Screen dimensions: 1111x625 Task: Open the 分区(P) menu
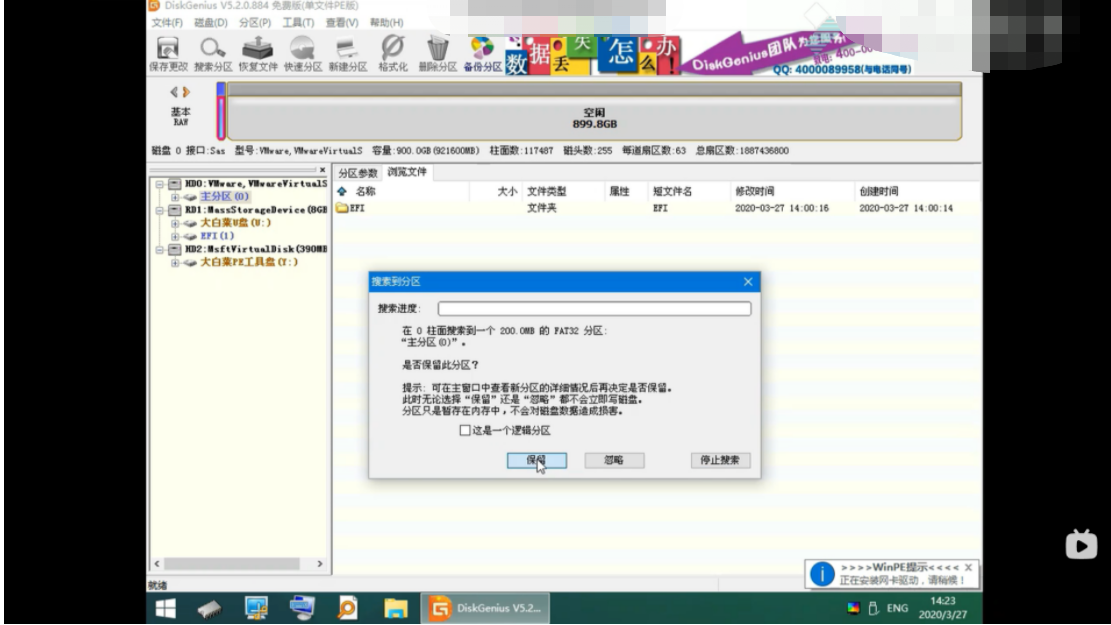(x=254, y=23)
